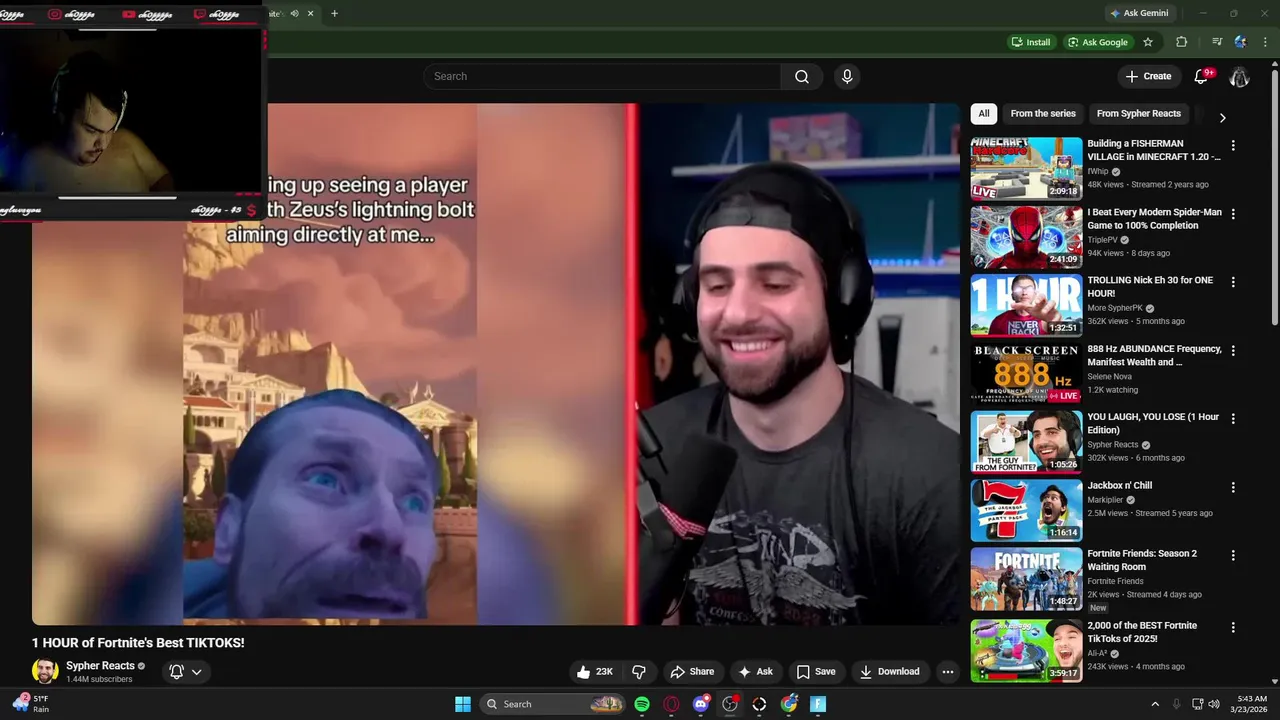The height and width of the screenshot is (720, 1280).
Task: Click the Ask button below video
Action: click(x=755, y=672)
